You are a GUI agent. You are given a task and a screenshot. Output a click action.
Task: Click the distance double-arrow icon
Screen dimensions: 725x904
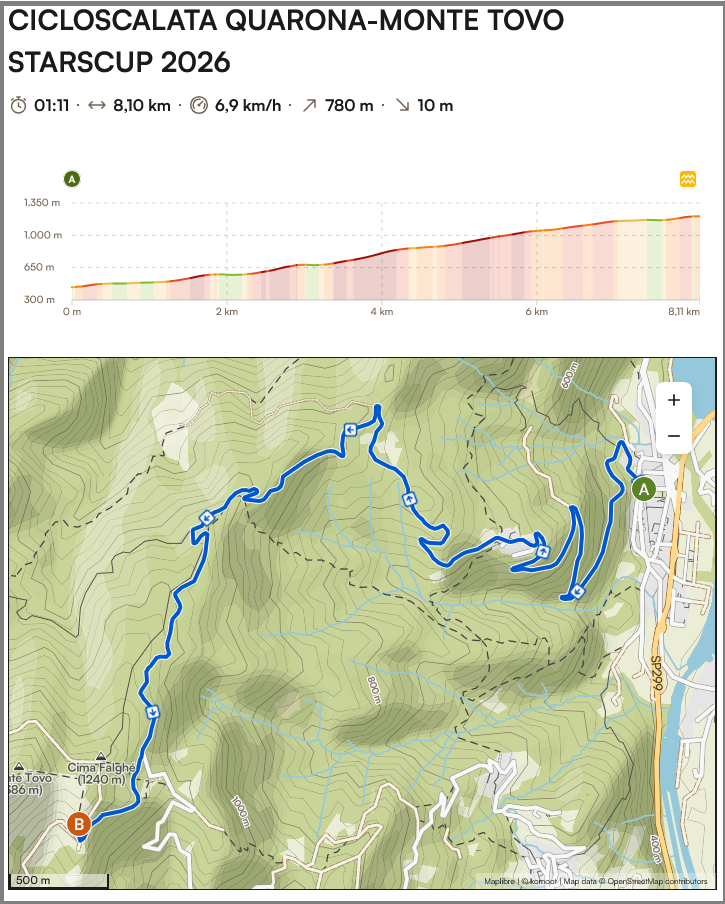(x=97, y=105)
